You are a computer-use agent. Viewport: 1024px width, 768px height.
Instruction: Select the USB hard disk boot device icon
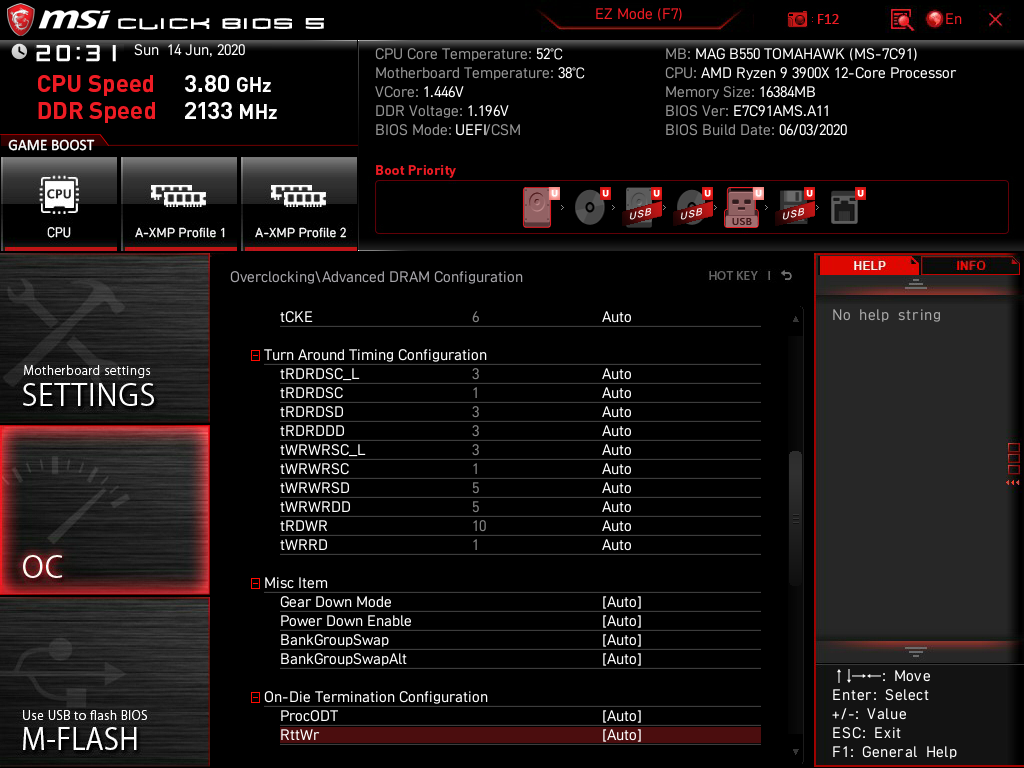tap(643, 207)
